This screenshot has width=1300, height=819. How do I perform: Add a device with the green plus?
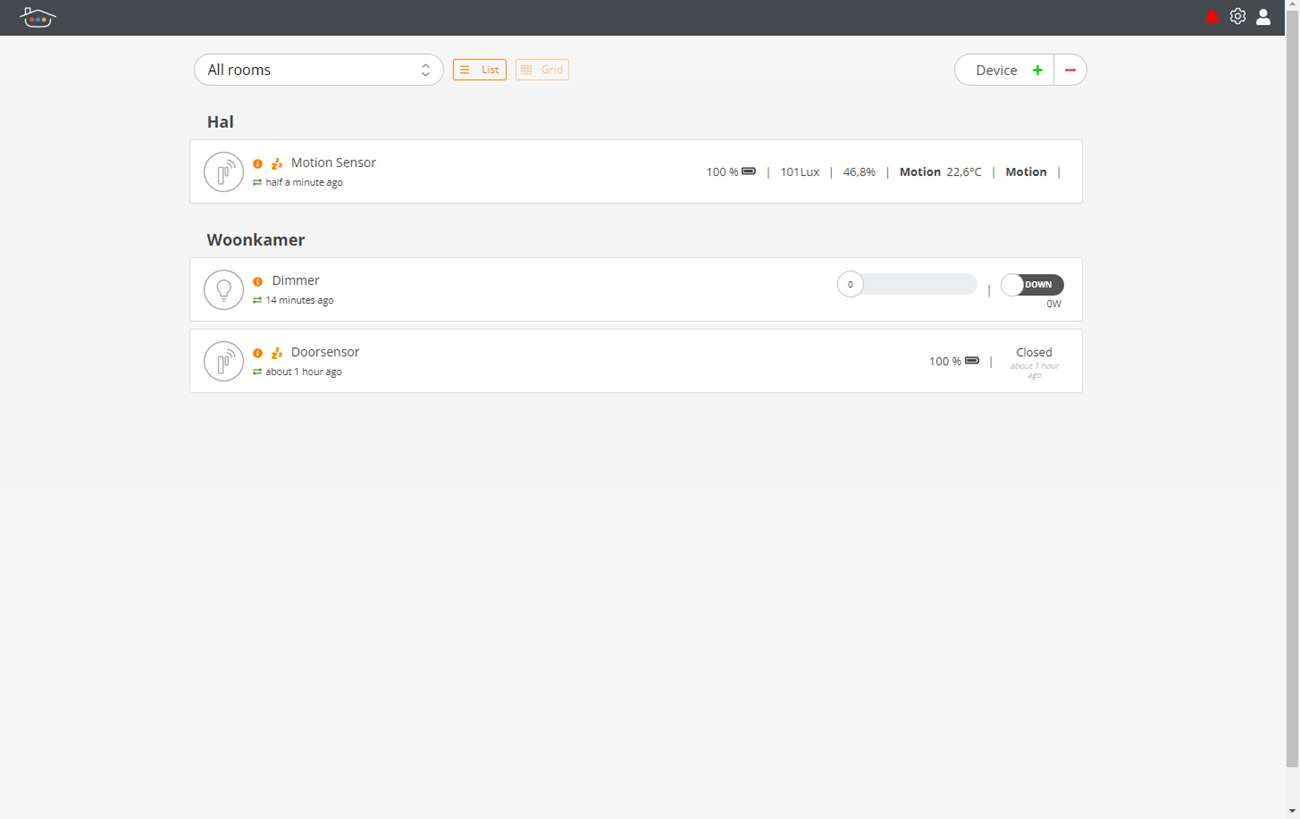1037,70
